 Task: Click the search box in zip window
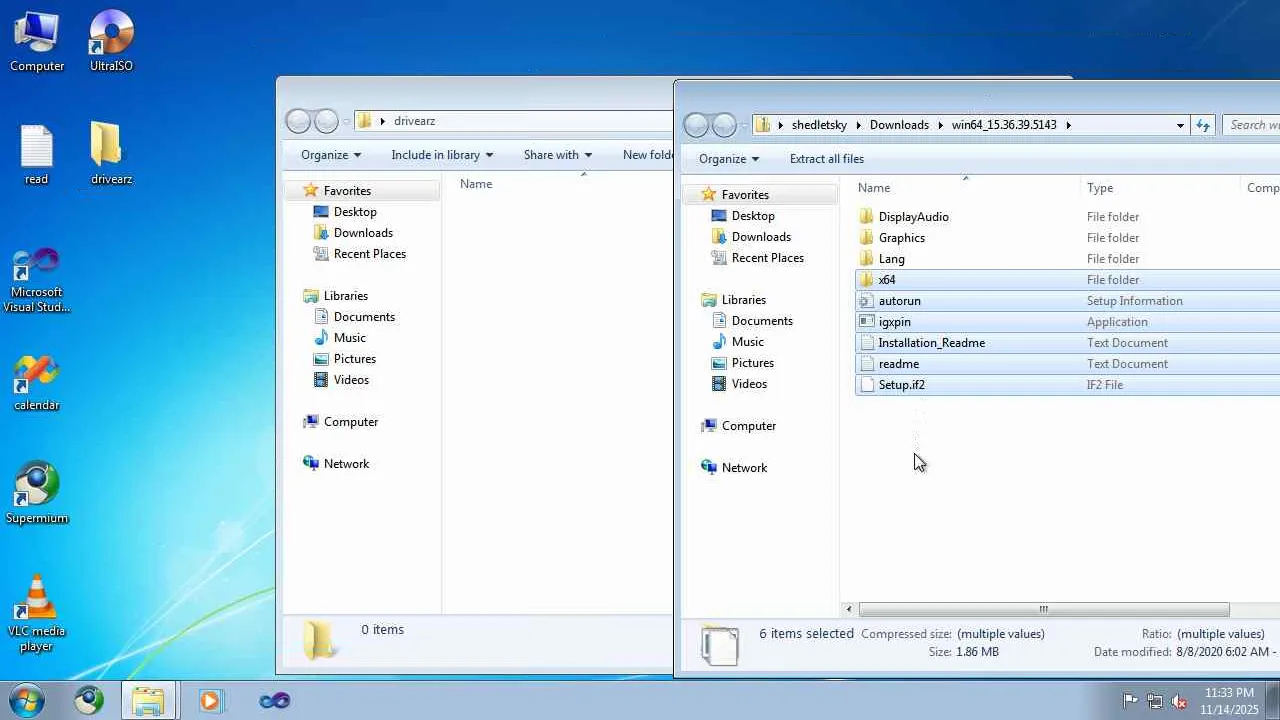pyautogui.click(x=1252, y=125)
